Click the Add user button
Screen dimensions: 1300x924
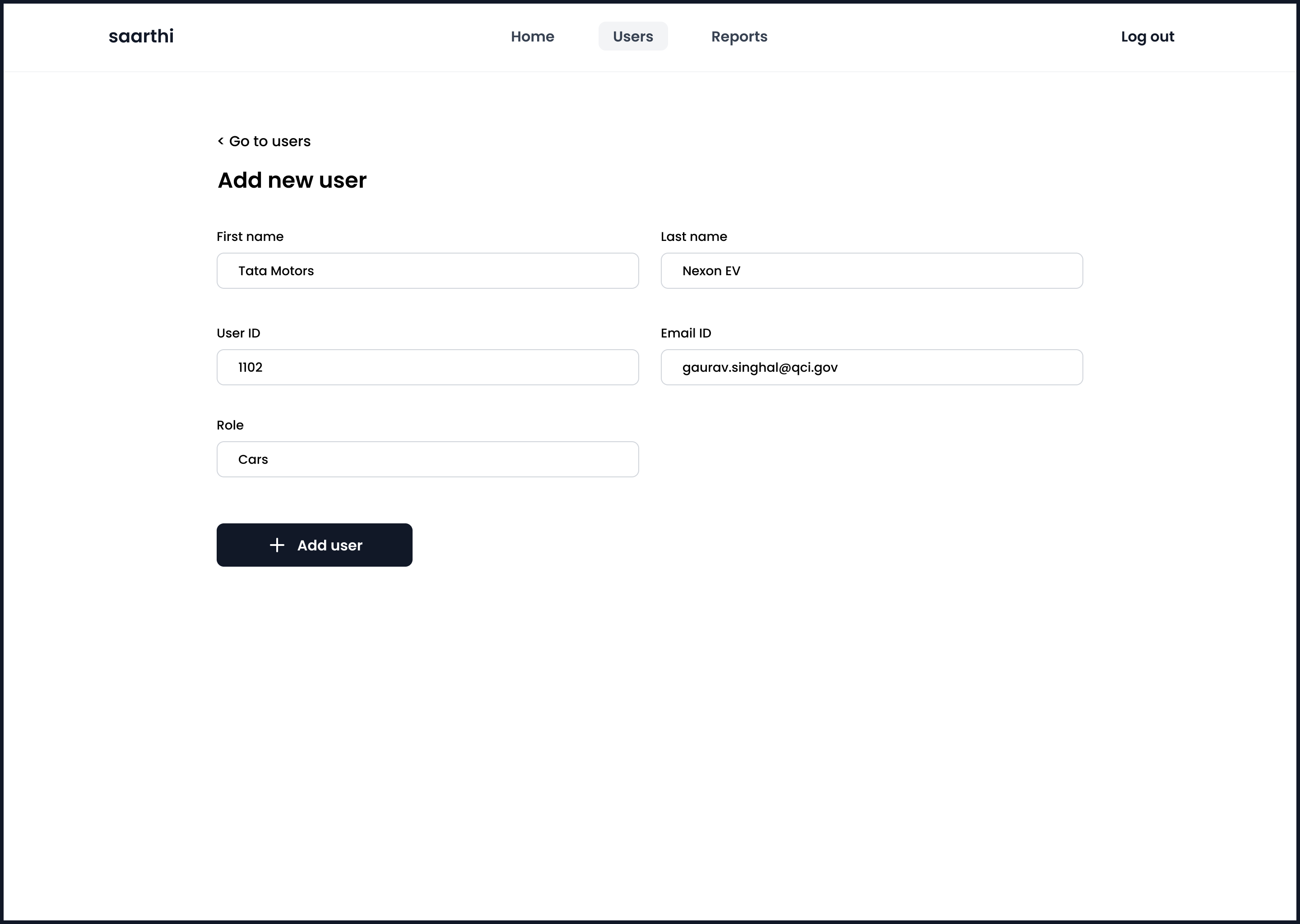(314, 545)
